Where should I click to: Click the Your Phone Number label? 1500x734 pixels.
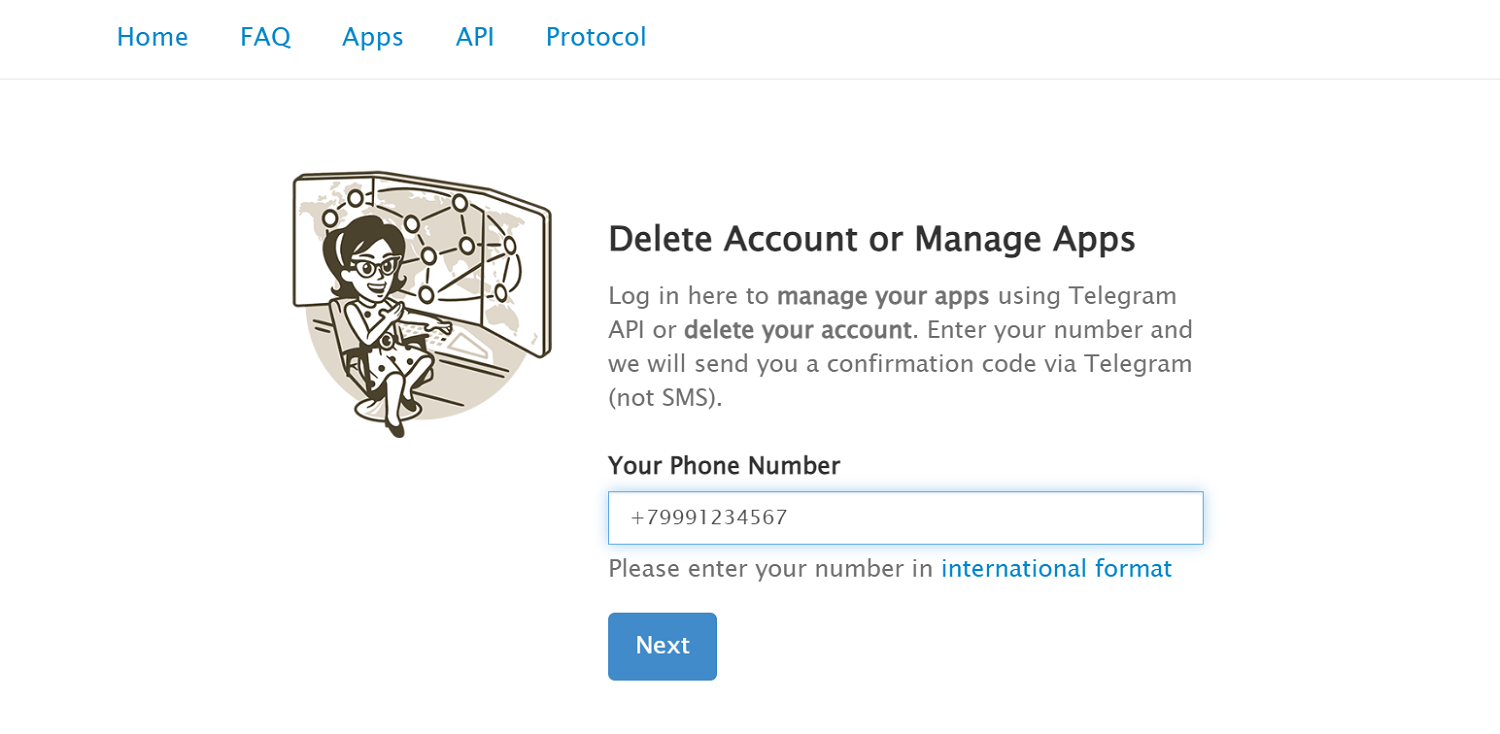tap(724, 466)
